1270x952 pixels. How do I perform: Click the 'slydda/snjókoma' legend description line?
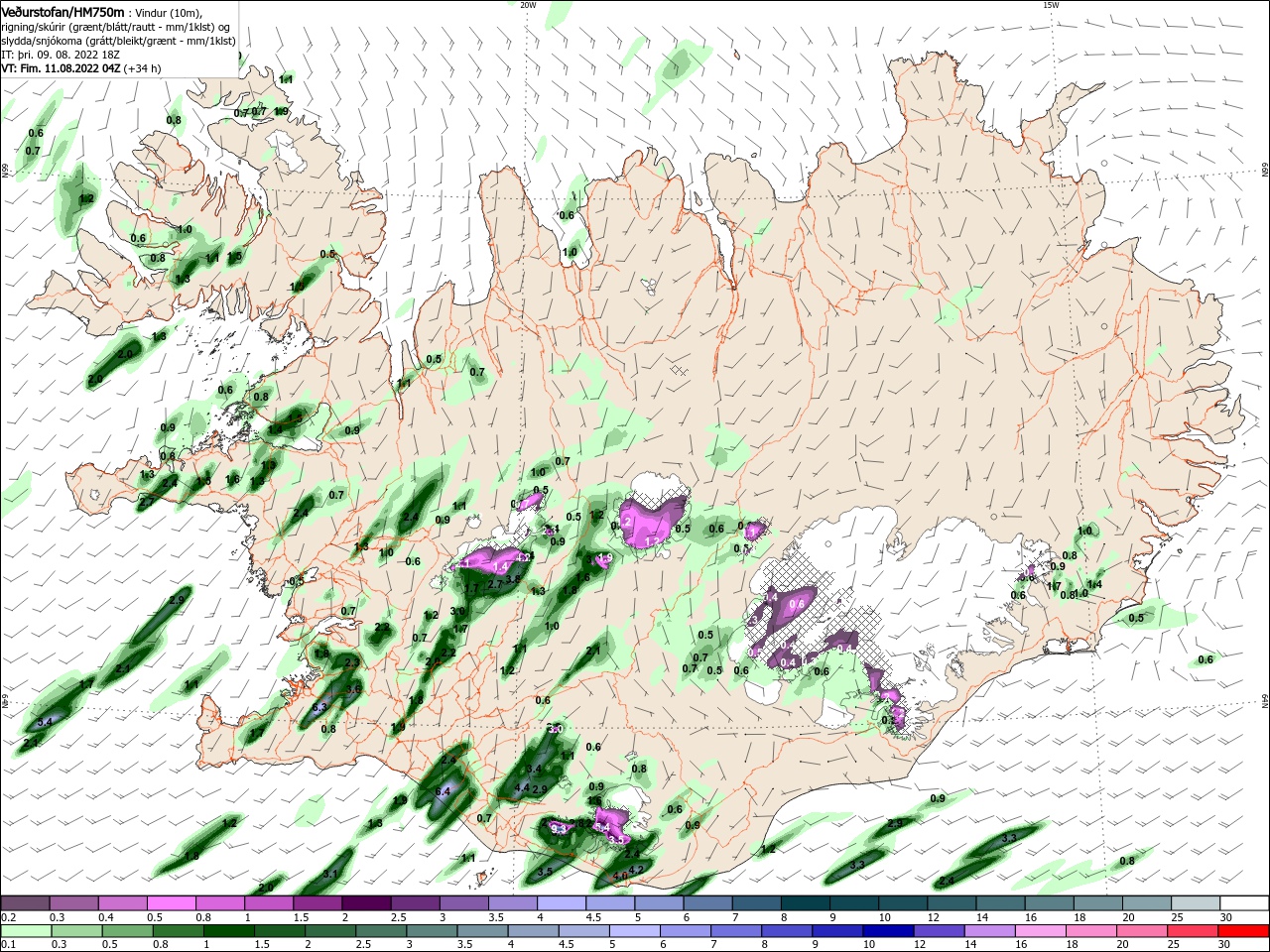(118, 40)
